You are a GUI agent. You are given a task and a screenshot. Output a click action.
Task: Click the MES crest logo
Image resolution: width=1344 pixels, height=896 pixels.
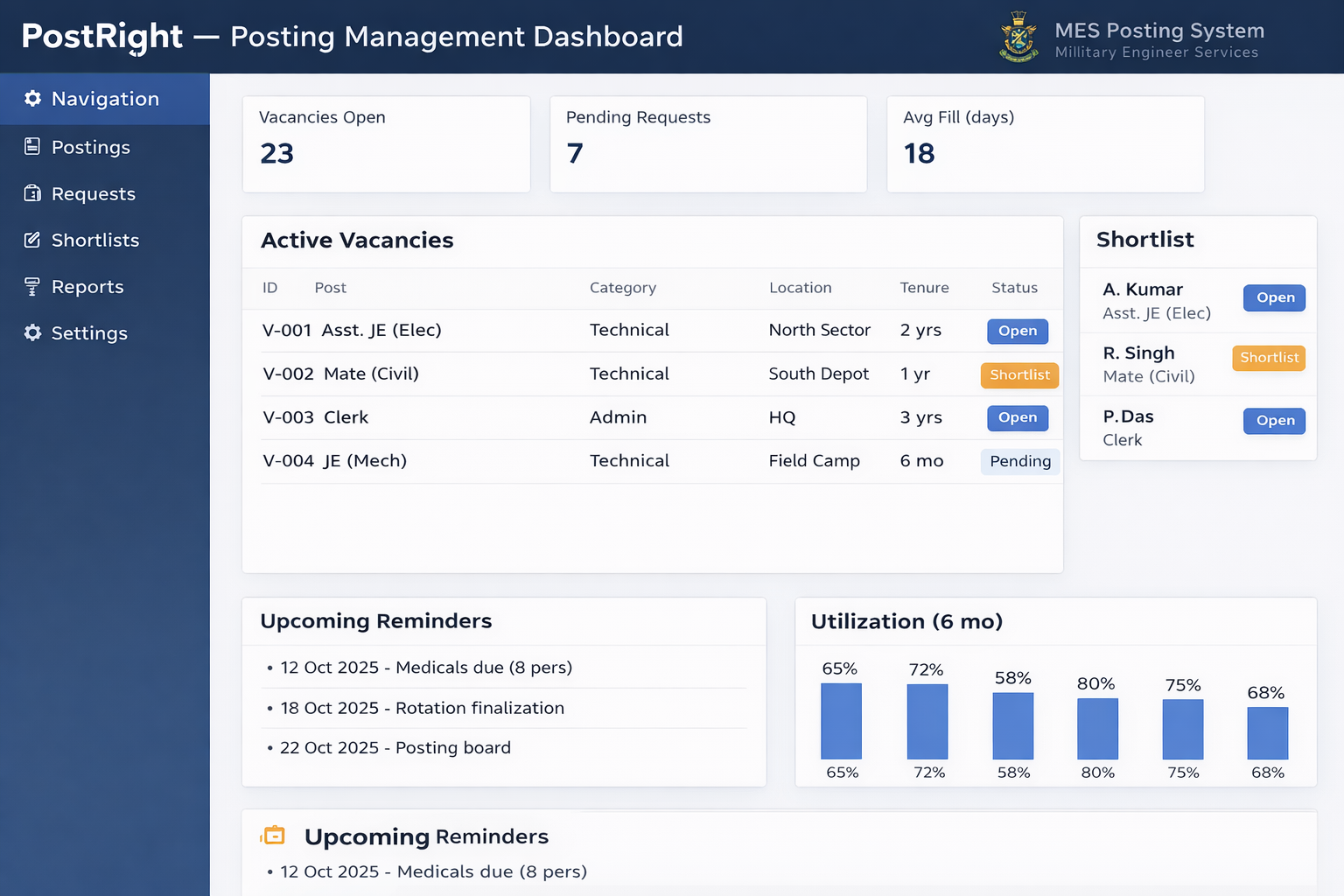point(1018,36)
